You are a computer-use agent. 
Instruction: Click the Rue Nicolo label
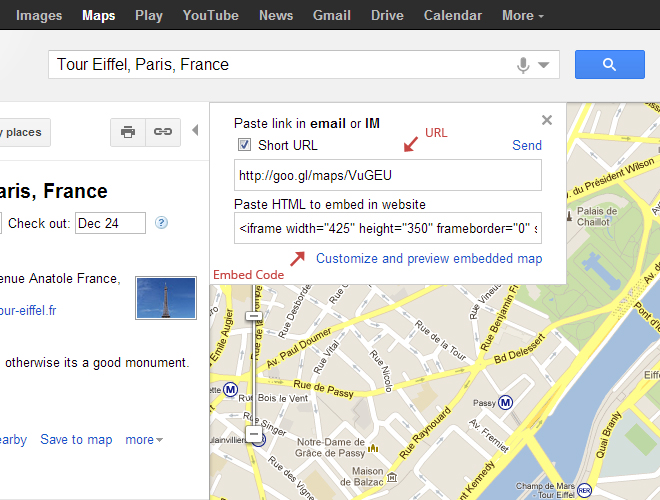381,371
